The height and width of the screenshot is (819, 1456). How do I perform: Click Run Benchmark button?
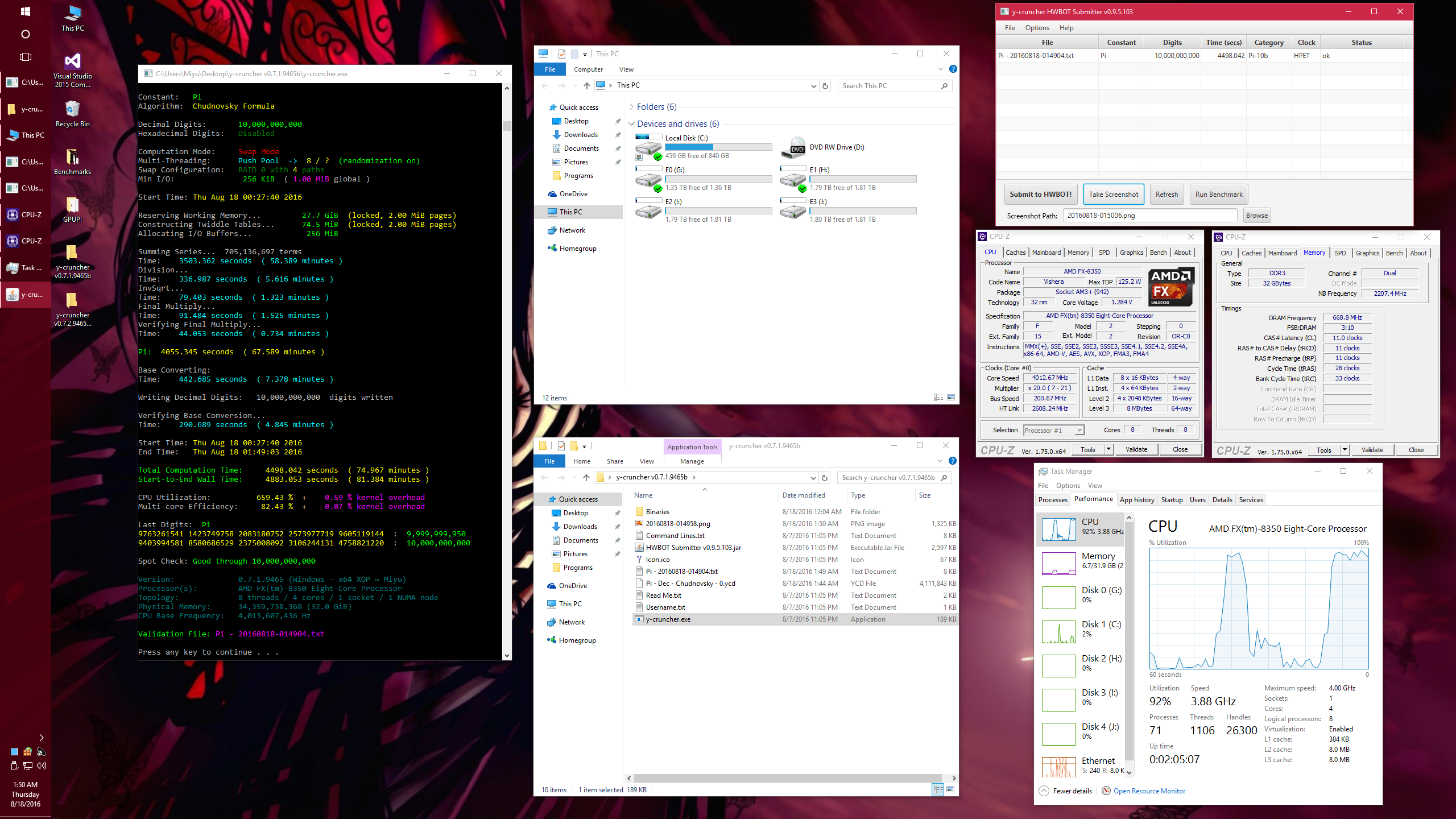tap(1219, 194)
